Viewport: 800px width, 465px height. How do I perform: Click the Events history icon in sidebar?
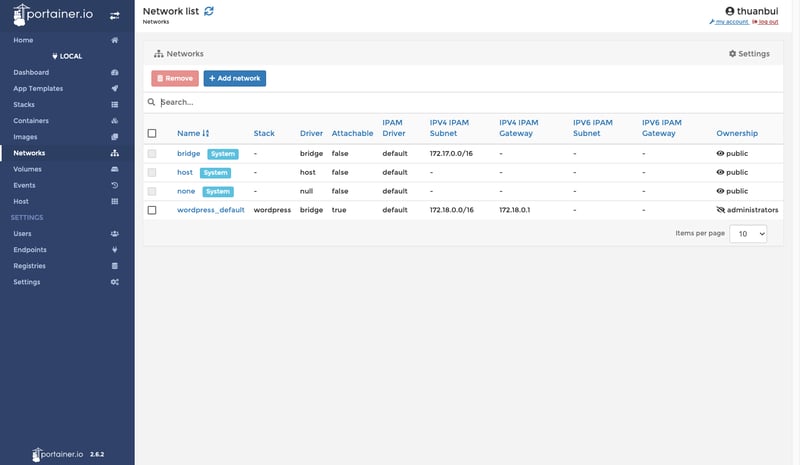[x=115, y=185]
